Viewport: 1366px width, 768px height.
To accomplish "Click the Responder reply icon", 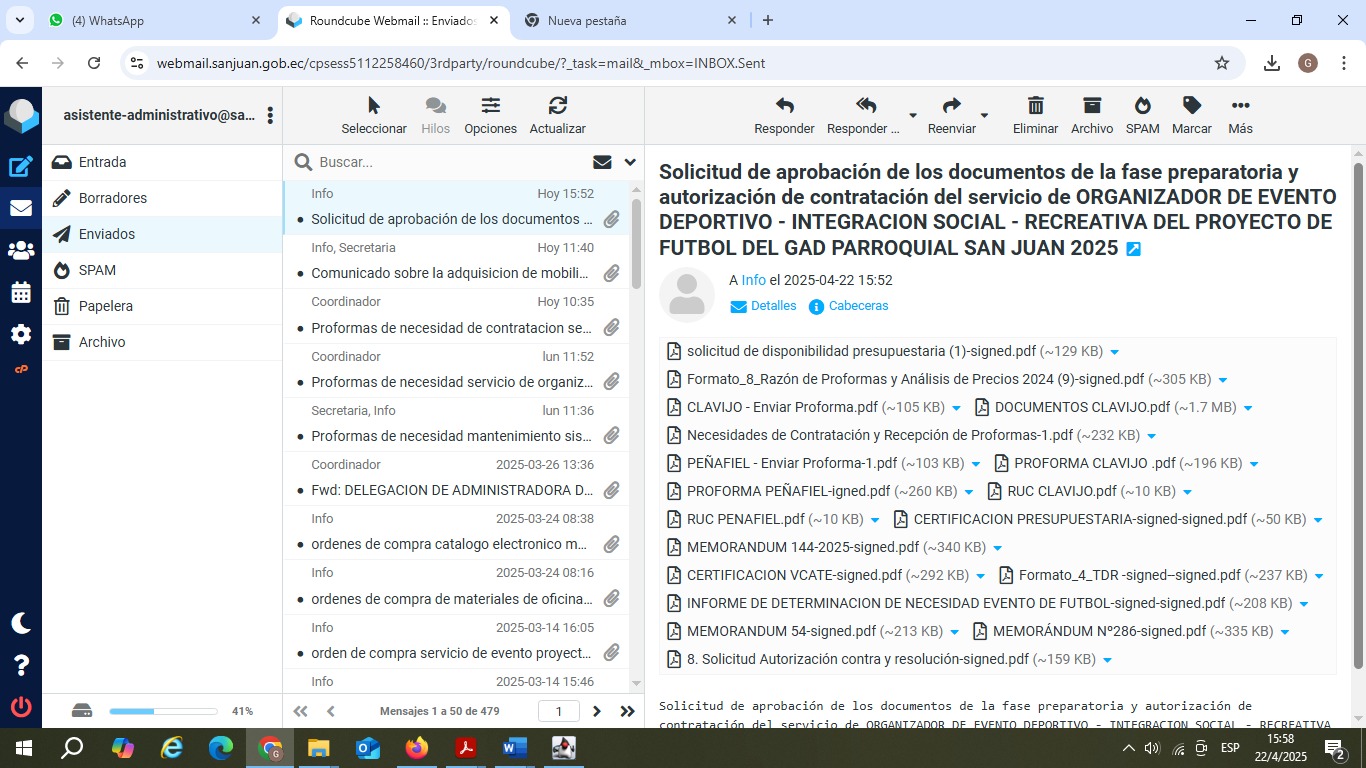I will click(784, 106).
